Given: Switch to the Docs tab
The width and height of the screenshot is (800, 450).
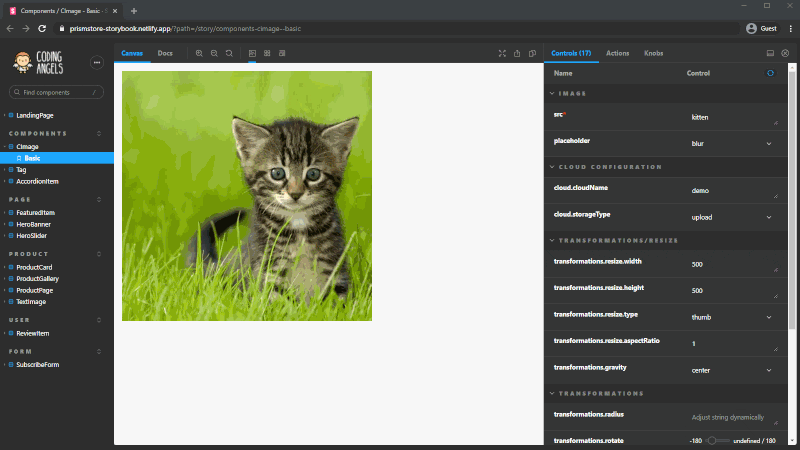Looking at the screenshot, I should point(165,52).
